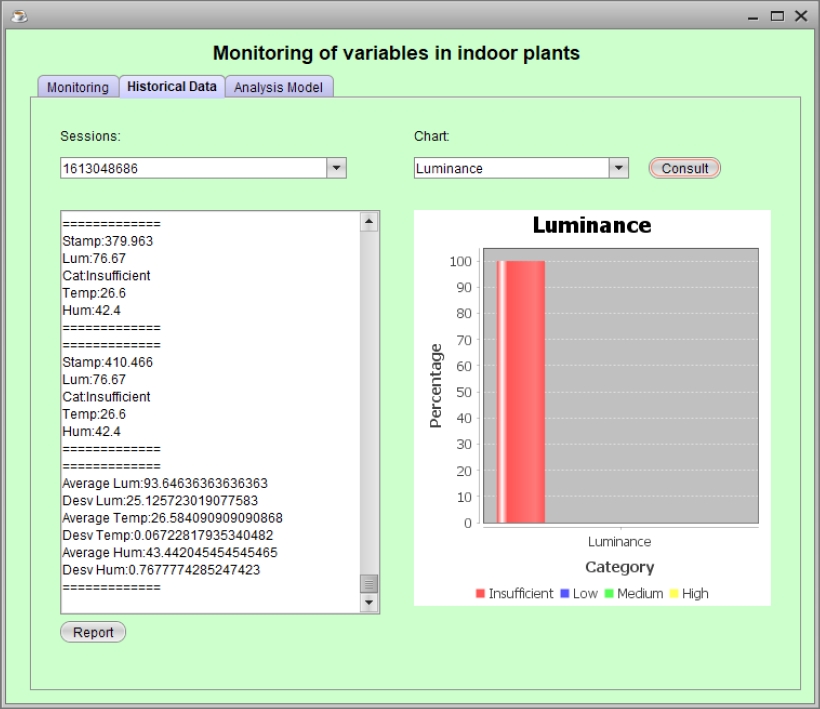Screen dimensions: 820x709
Task: Click the yellow High legend swatch
Action: click(674, 594)
